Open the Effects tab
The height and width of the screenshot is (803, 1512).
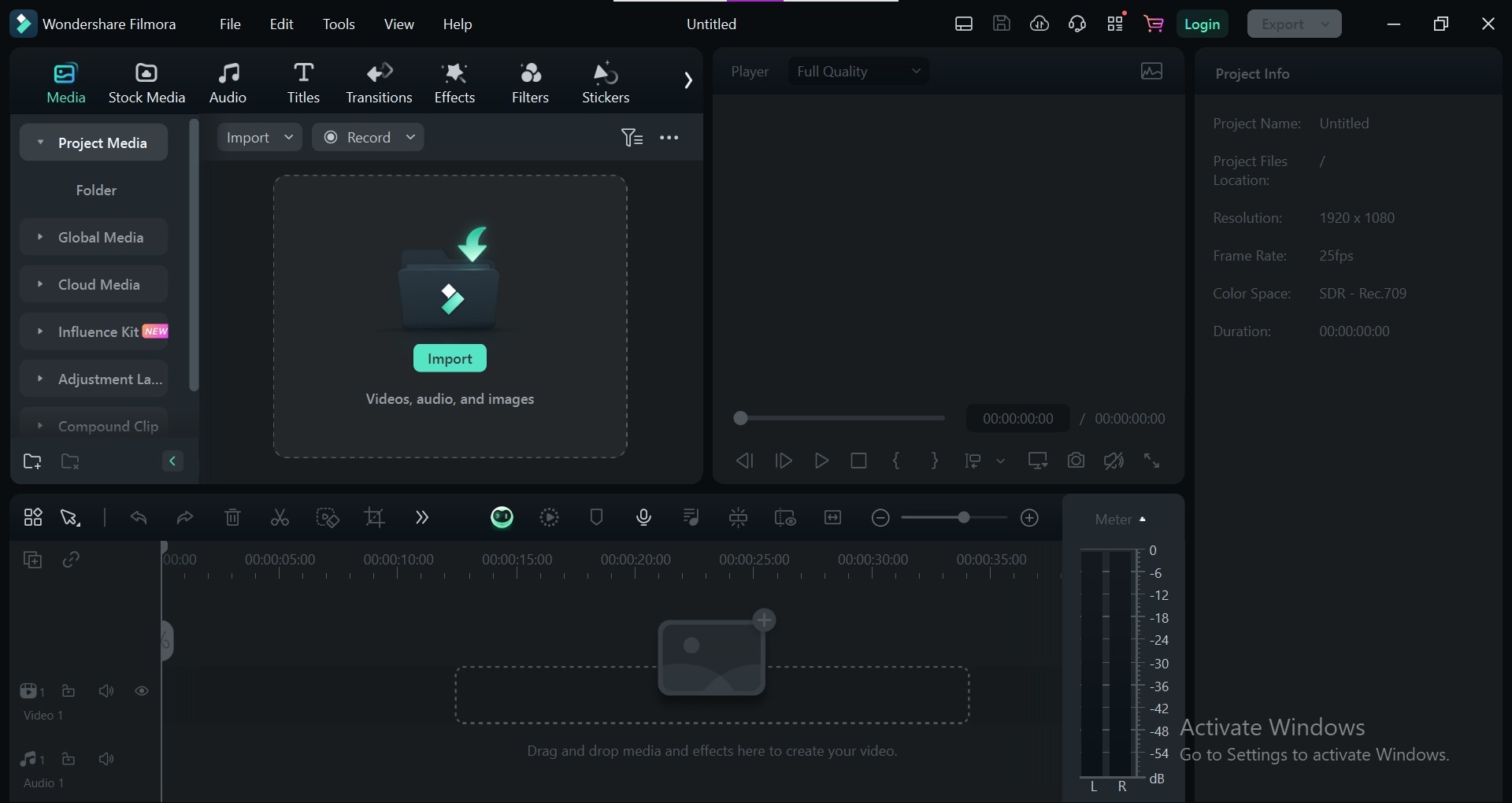click(x=454, y=83)
